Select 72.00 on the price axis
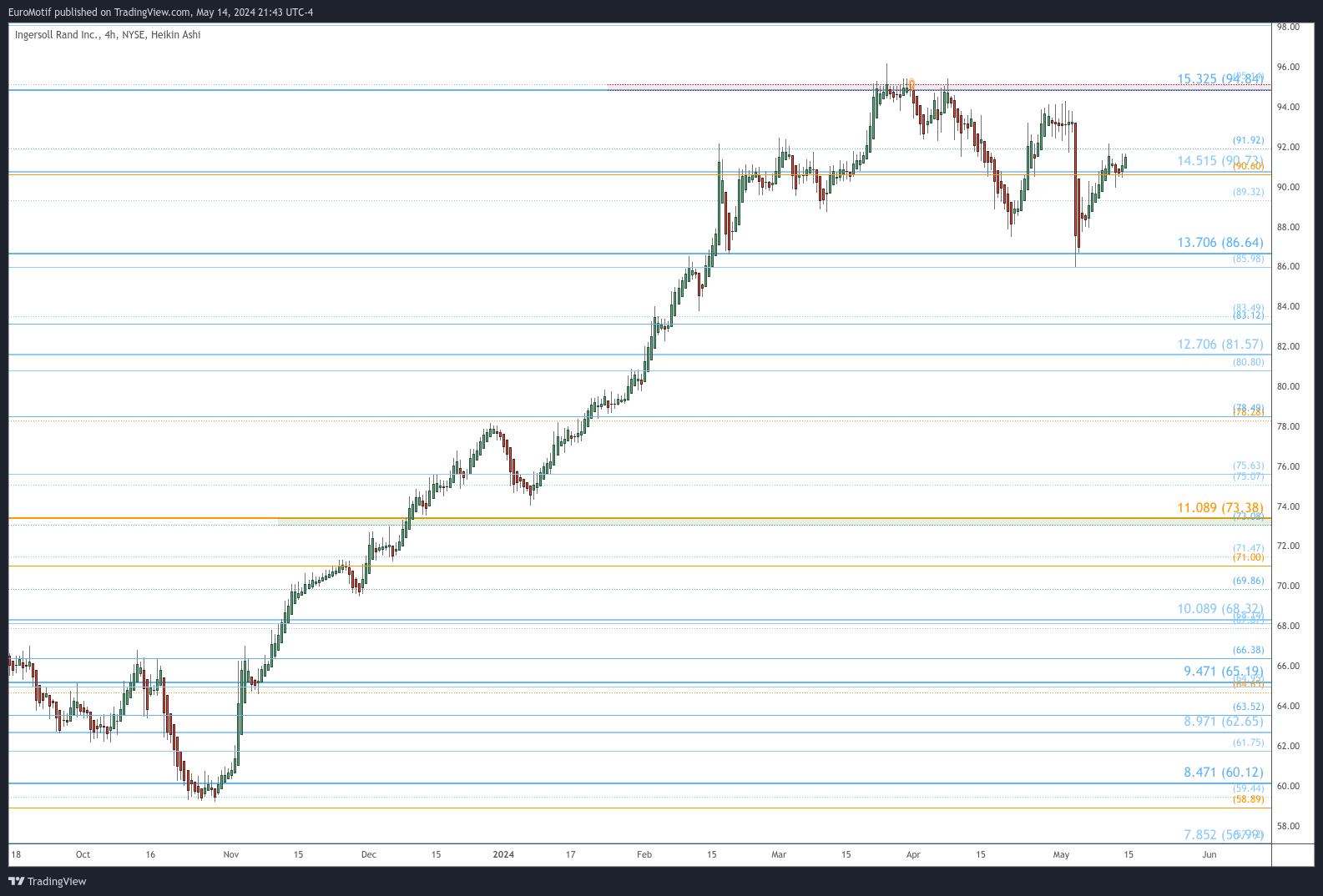The width and height of the screenshot is (1323, 896). (1288, 546)
